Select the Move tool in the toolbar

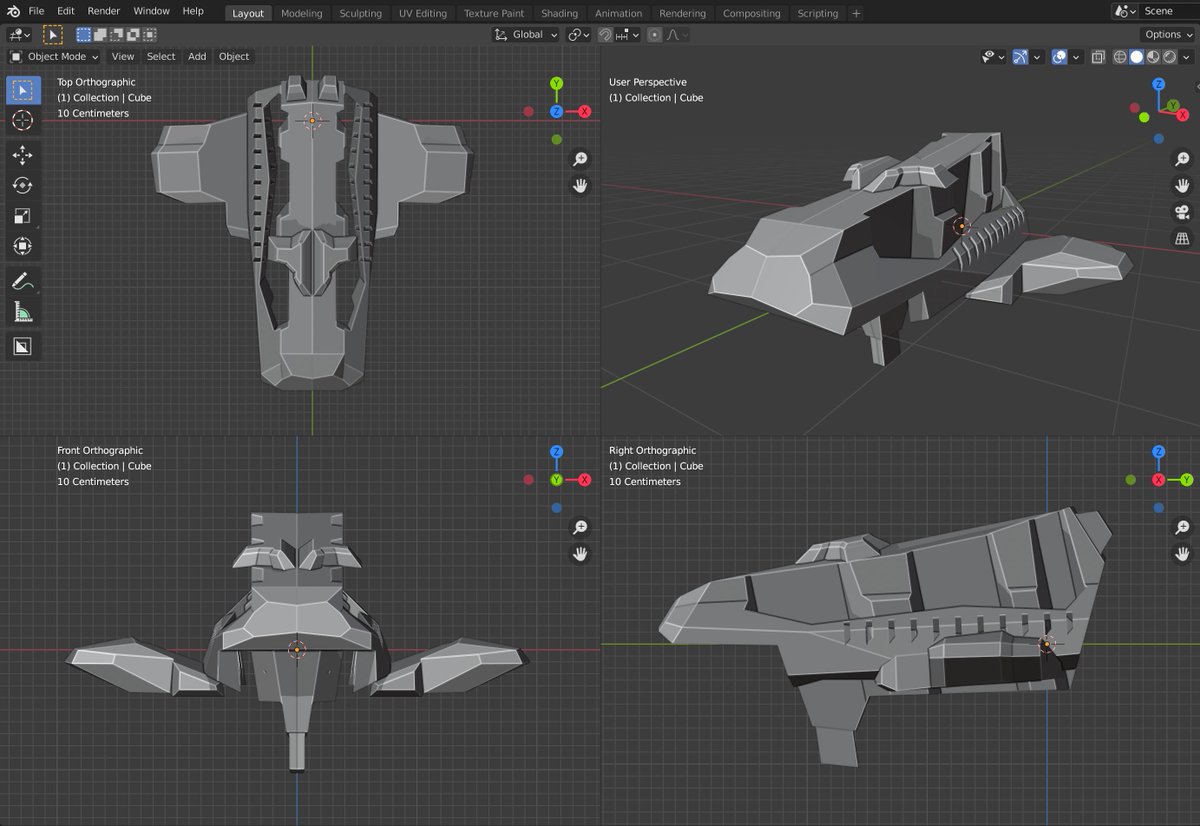(22, 155)
